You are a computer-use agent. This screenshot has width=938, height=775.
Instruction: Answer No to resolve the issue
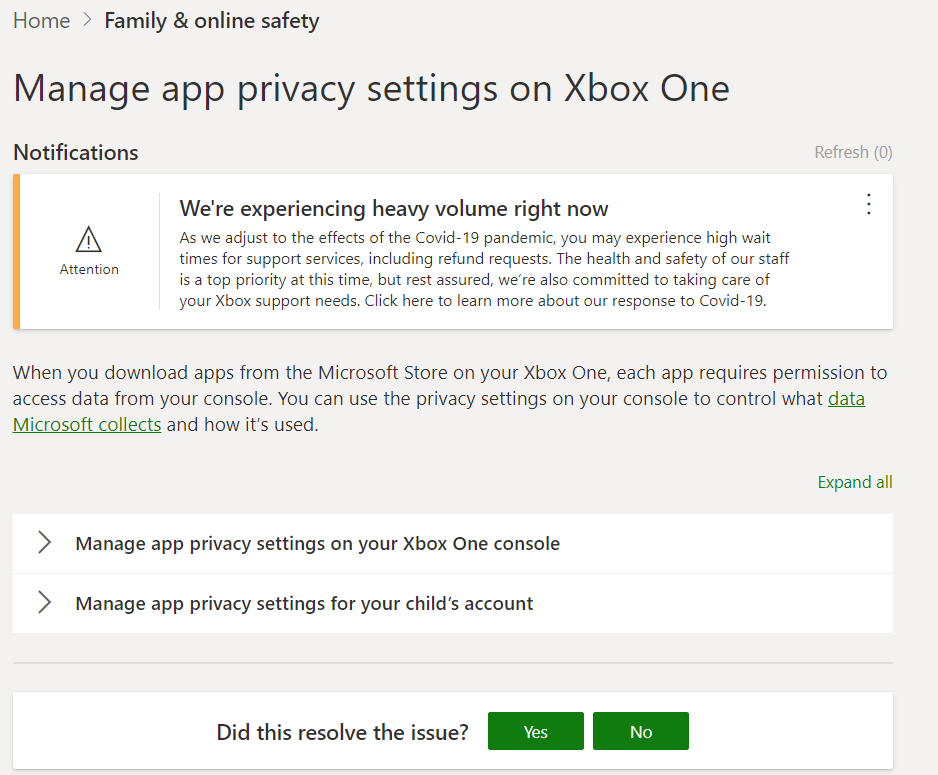tap(641, 731)
